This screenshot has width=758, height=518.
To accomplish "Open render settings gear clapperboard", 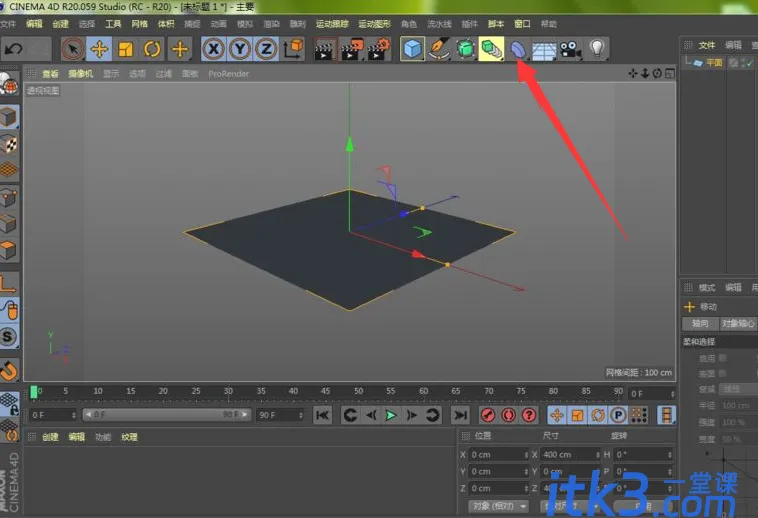I will point(379,49).
